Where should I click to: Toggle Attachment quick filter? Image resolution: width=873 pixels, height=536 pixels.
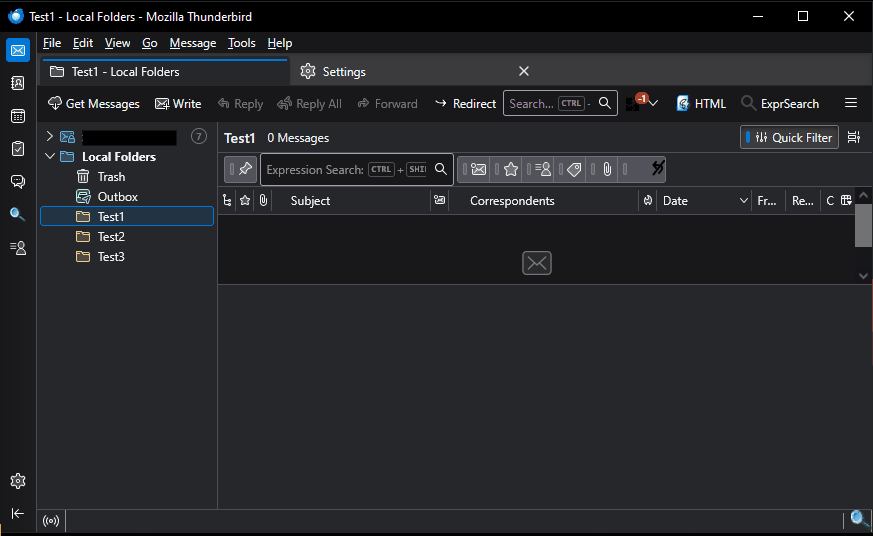point(604,169)
